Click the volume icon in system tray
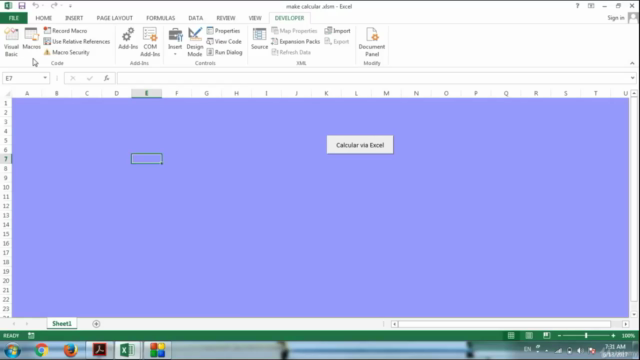The image size is (640, 360). (580, 351)
